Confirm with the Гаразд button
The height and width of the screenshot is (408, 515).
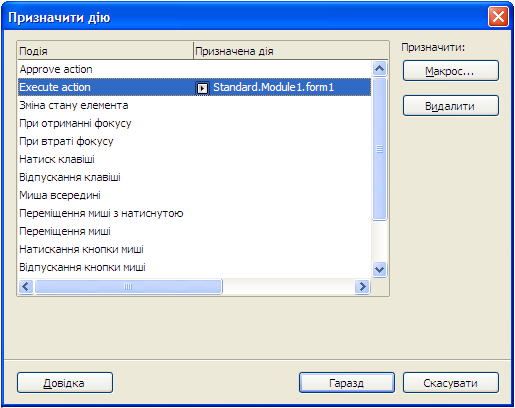coord(347,383)
